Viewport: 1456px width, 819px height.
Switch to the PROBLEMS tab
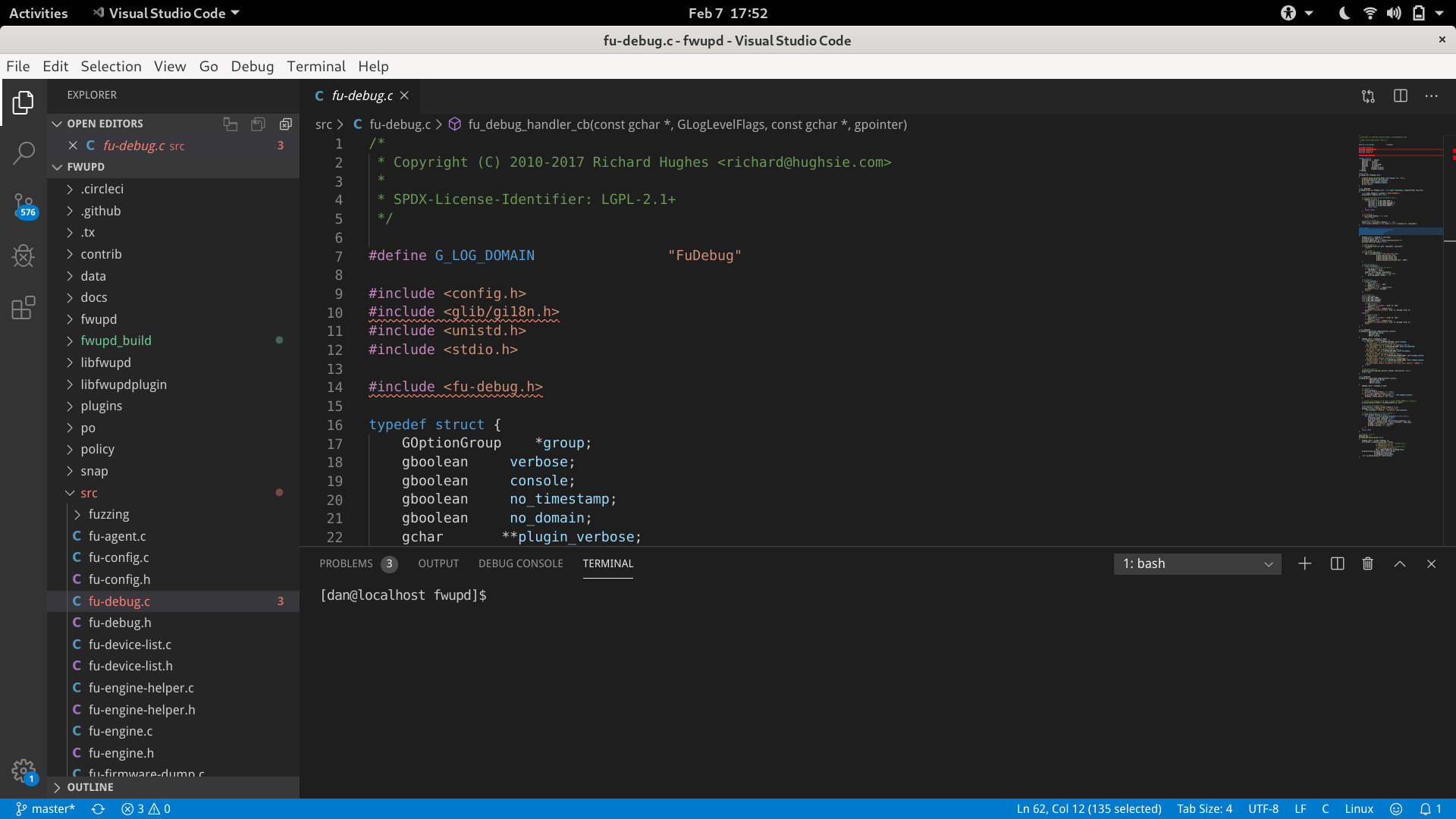[346, 563]
